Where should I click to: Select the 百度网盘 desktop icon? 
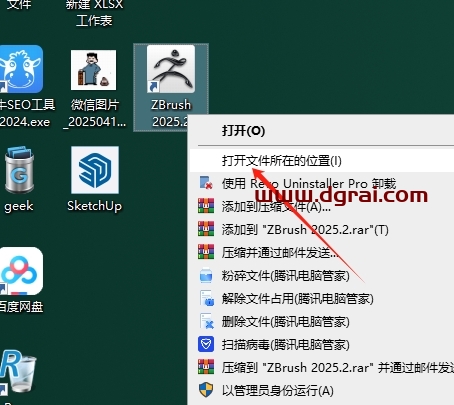click(x=21, y=281)
